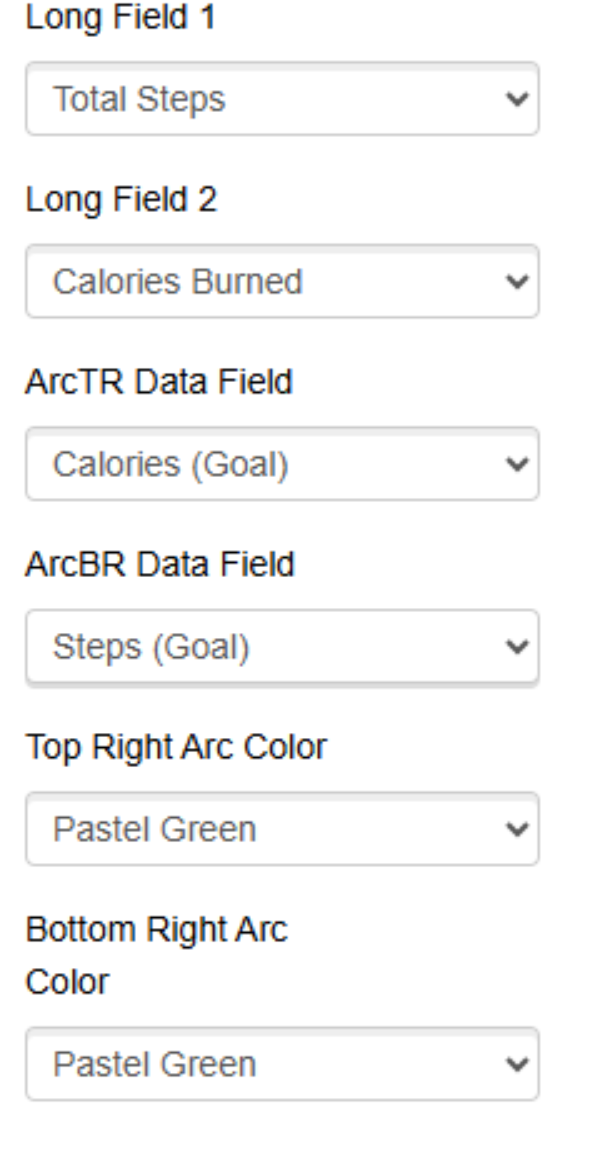Image resolution: width=615 pixels, height=1152 pixels.
Task: Open the Bottom Right Arc Color dropdown
Action: [282, 1064]
